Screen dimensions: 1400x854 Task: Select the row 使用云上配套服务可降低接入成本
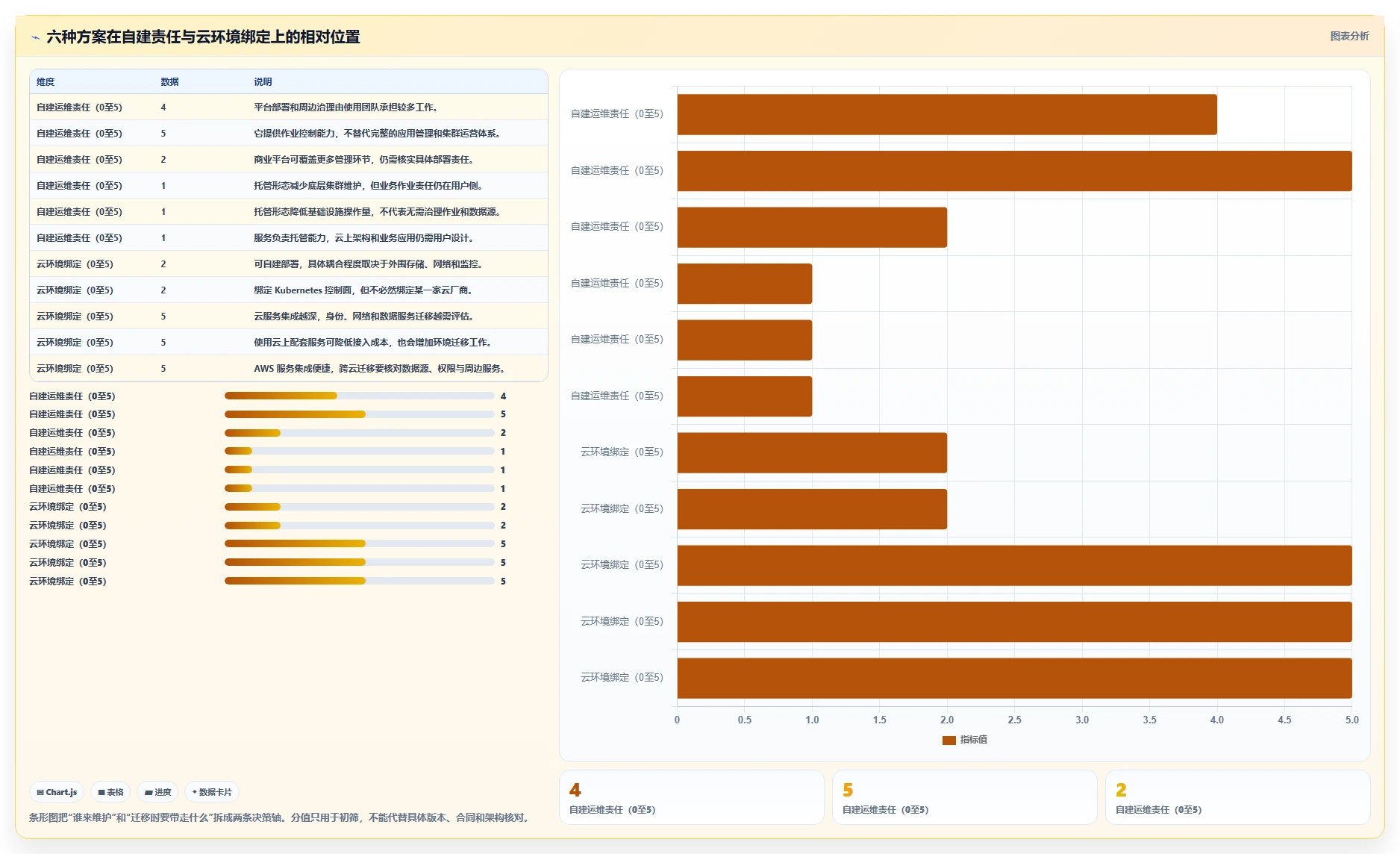tap(289, 343)
